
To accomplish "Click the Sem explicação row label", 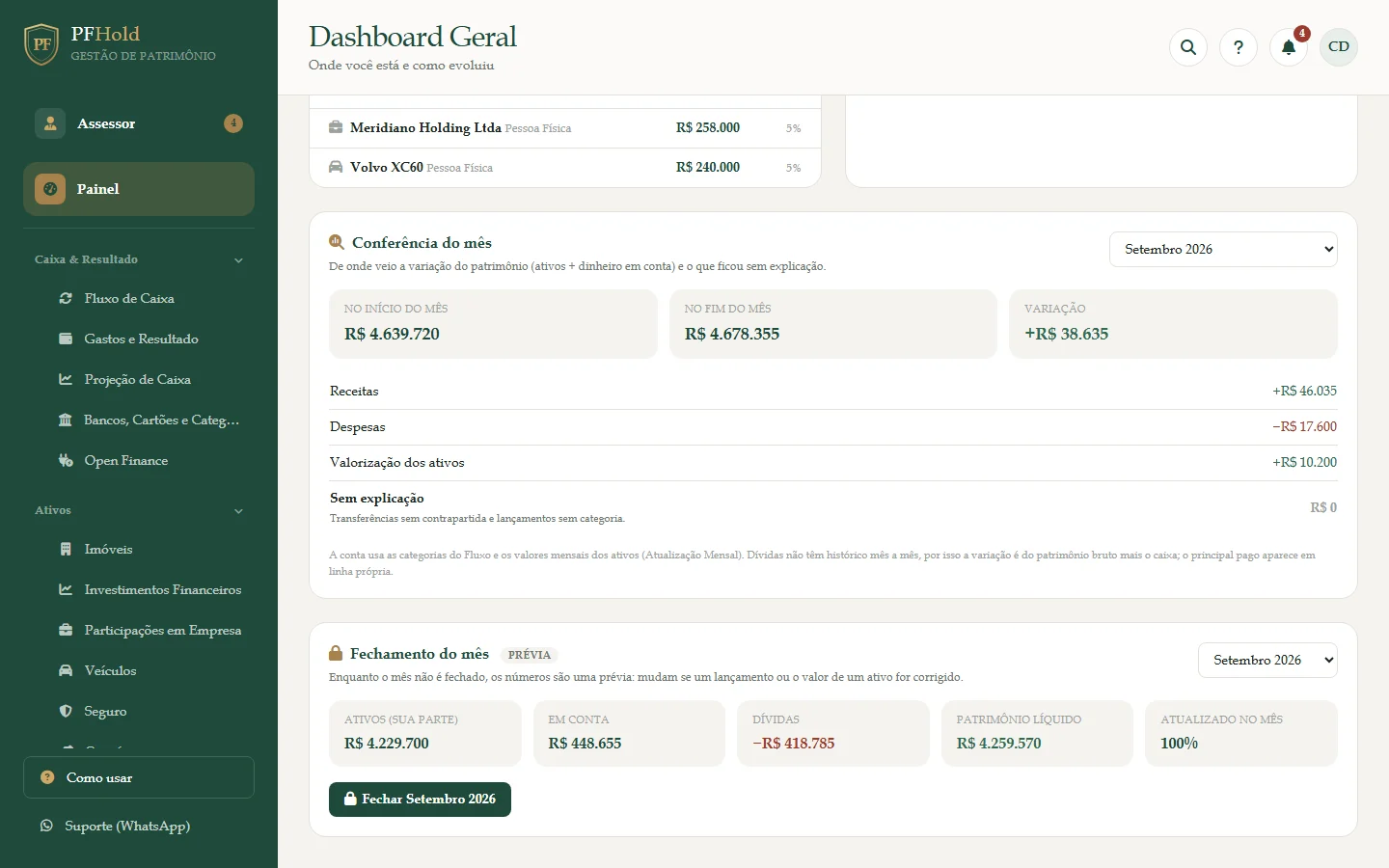I will pyautogui.click(x=377, y=498).
